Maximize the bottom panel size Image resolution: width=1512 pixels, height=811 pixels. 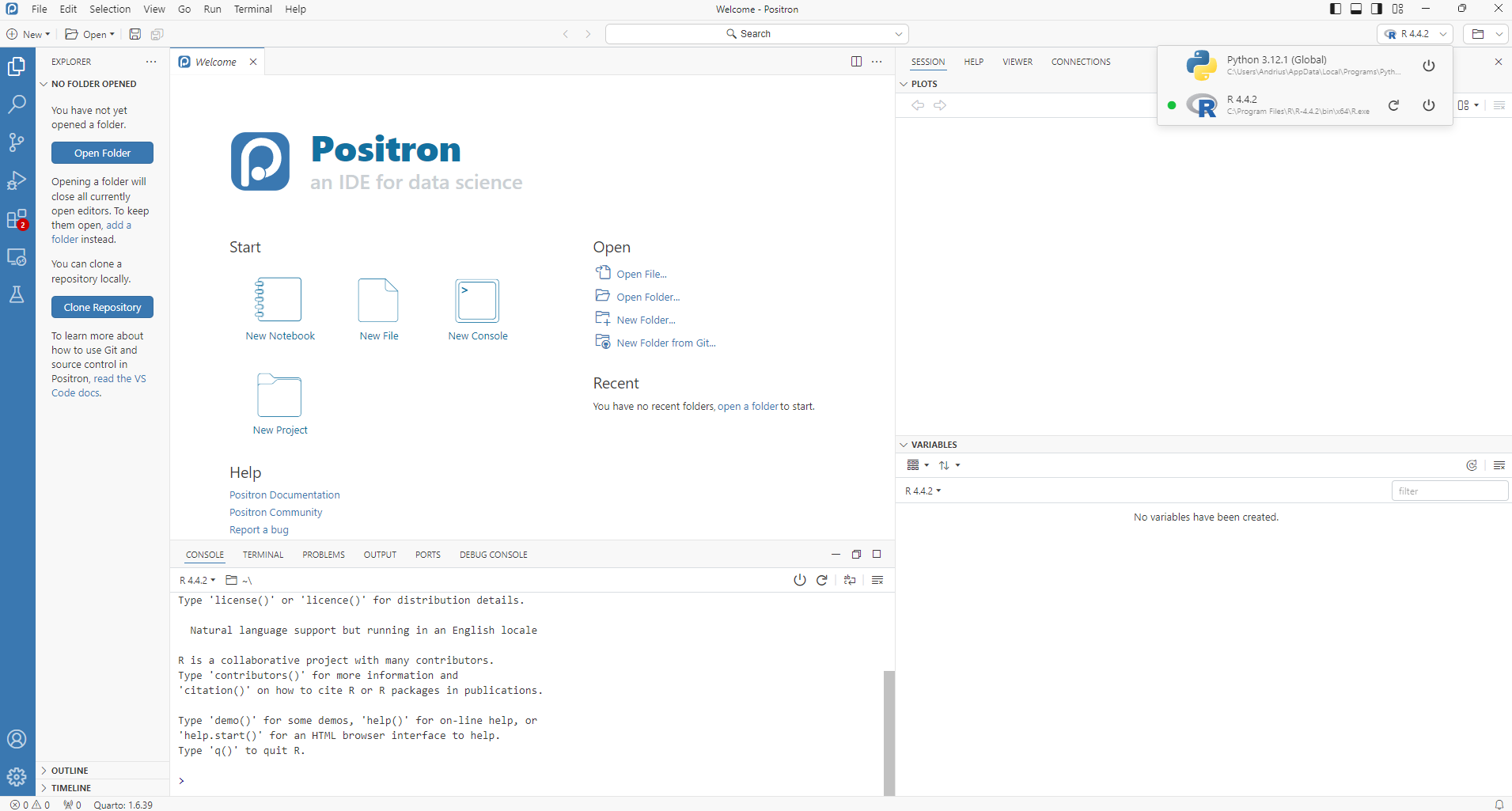click(877, 555)
